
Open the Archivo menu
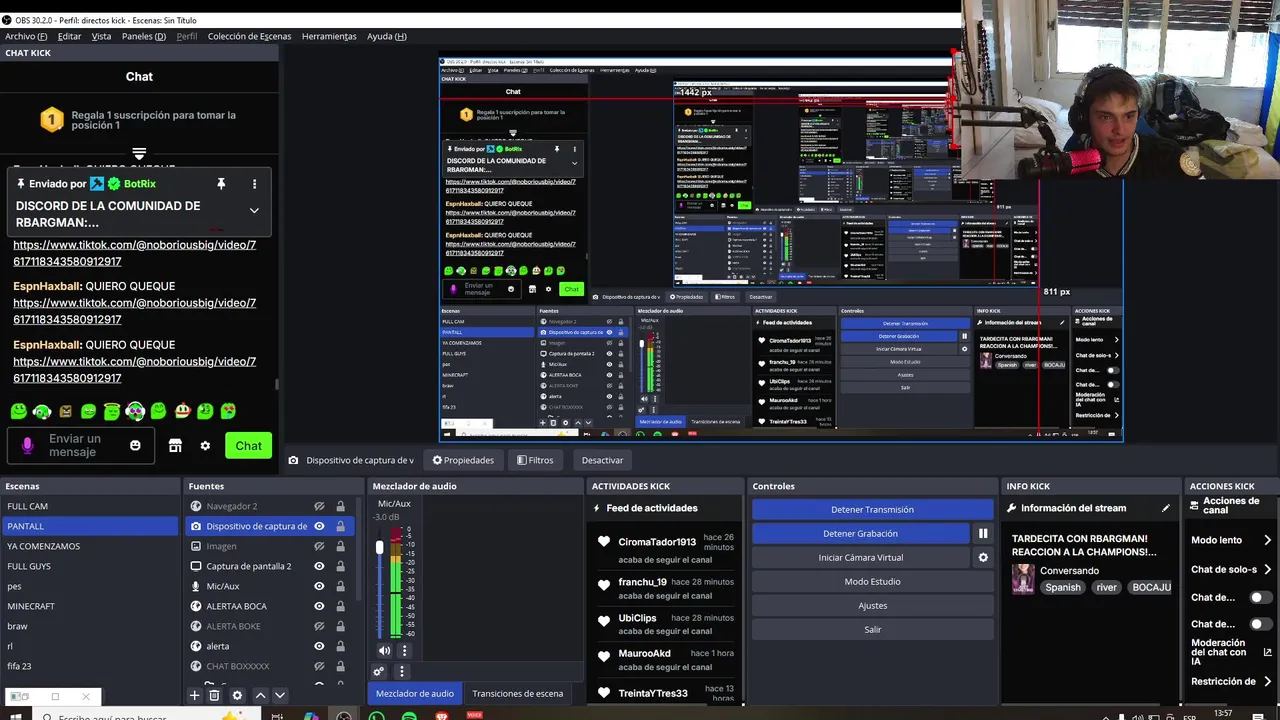[x=26, y=36]
